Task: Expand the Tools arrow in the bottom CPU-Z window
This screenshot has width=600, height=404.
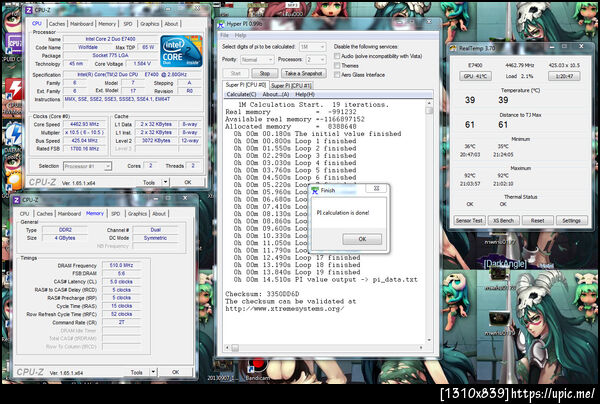Action: point(153,372)
